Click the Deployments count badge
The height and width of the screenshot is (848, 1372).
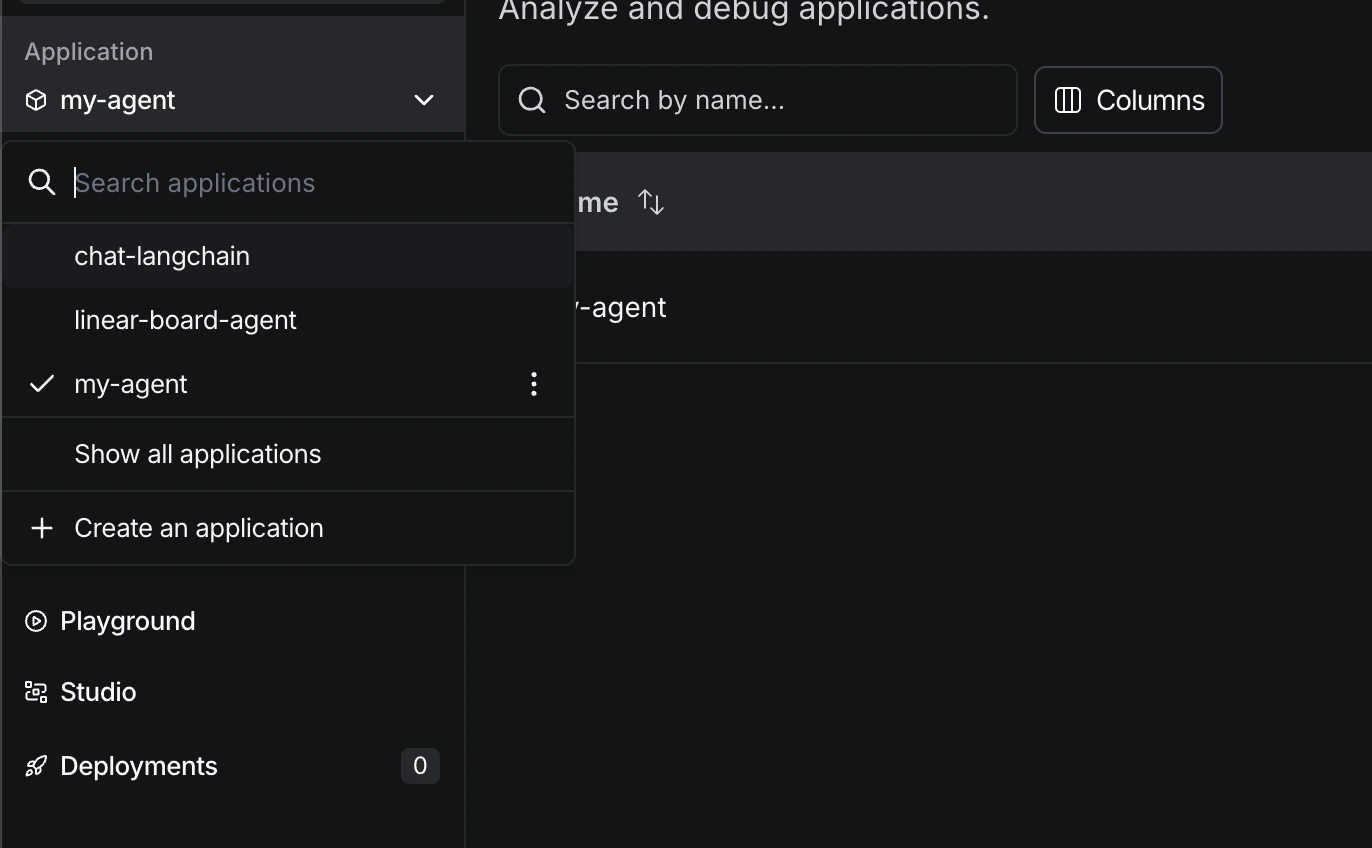[420, 765]
